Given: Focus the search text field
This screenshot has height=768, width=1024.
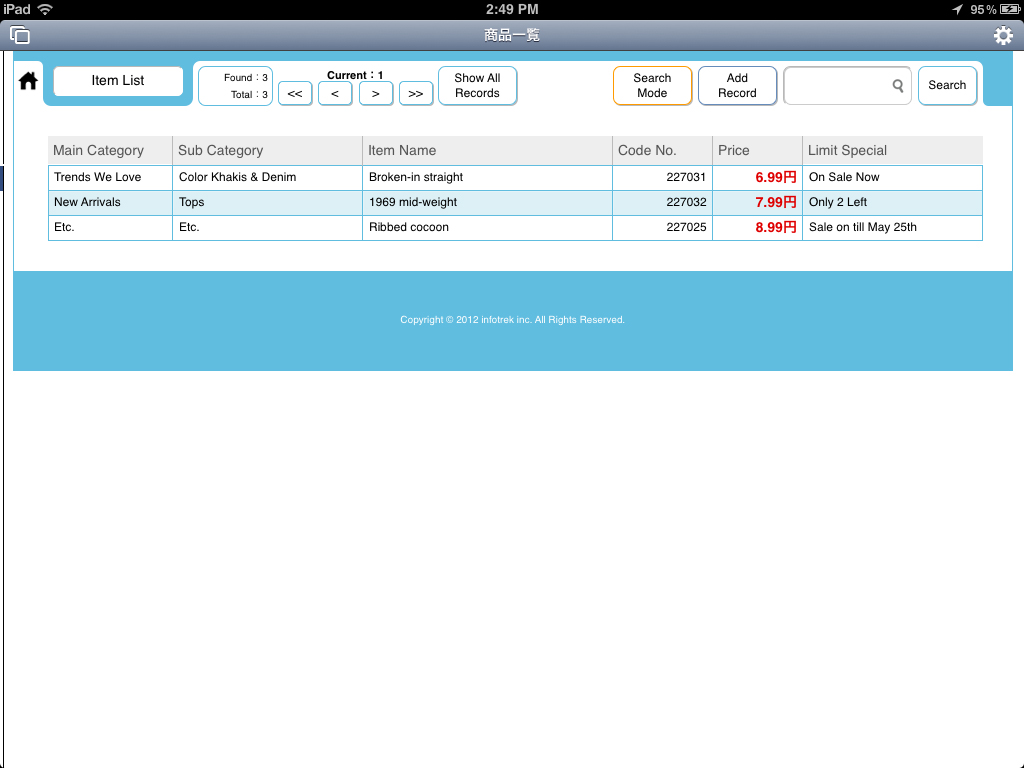Looking at the screenshot, I should point(837,86).
